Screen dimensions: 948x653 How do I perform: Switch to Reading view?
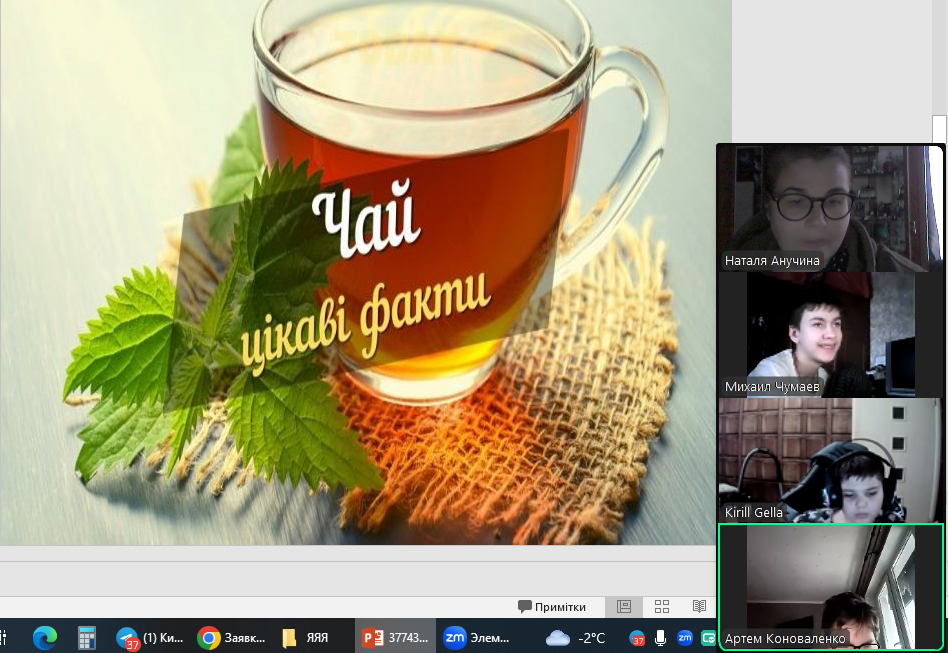(700, 606)
